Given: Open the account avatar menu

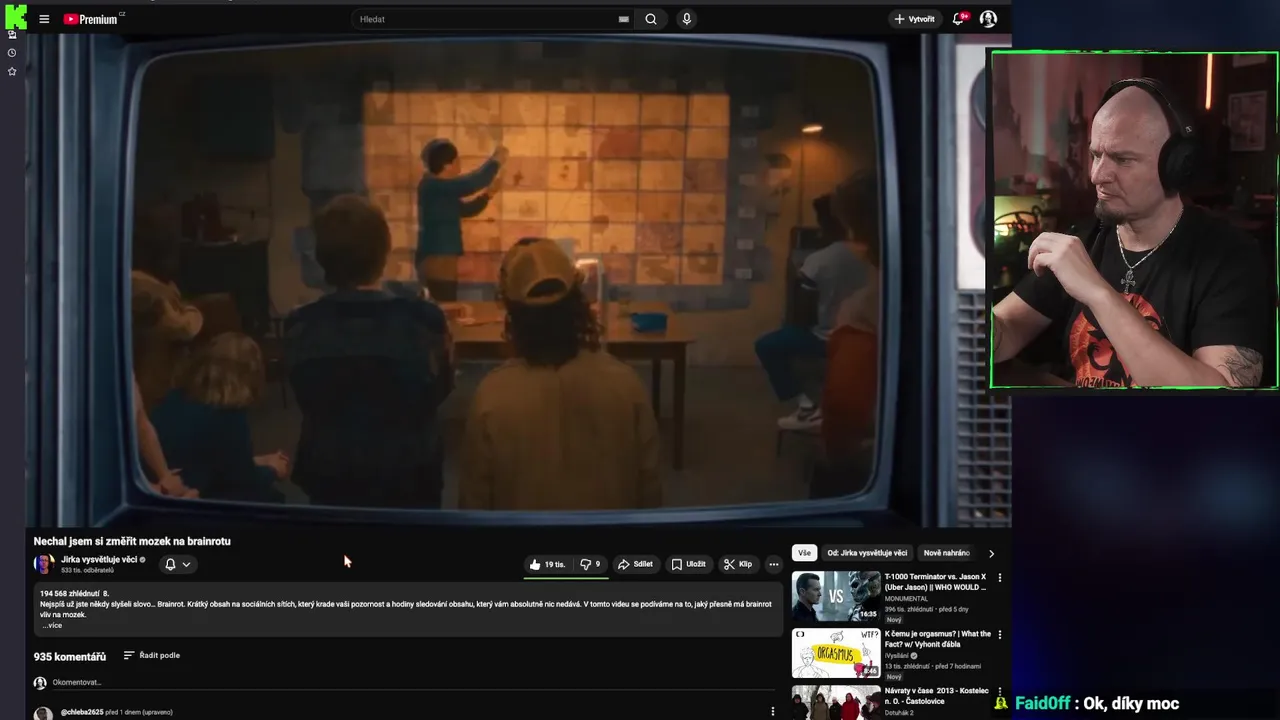Looking at the screenshot, I should [988, 19].
